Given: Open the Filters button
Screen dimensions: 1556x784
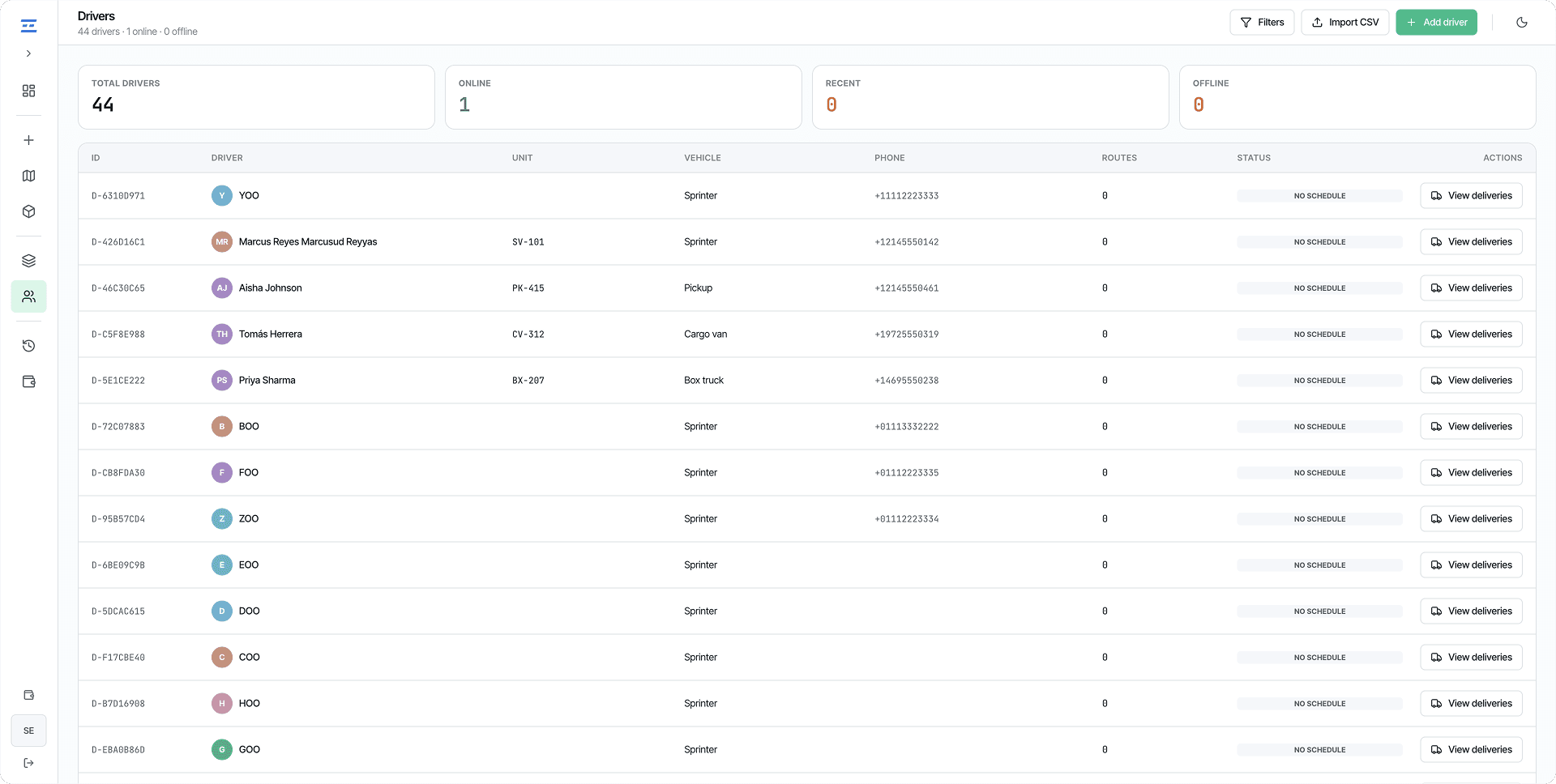Looking at the screenshot, I should [1262, 23].
